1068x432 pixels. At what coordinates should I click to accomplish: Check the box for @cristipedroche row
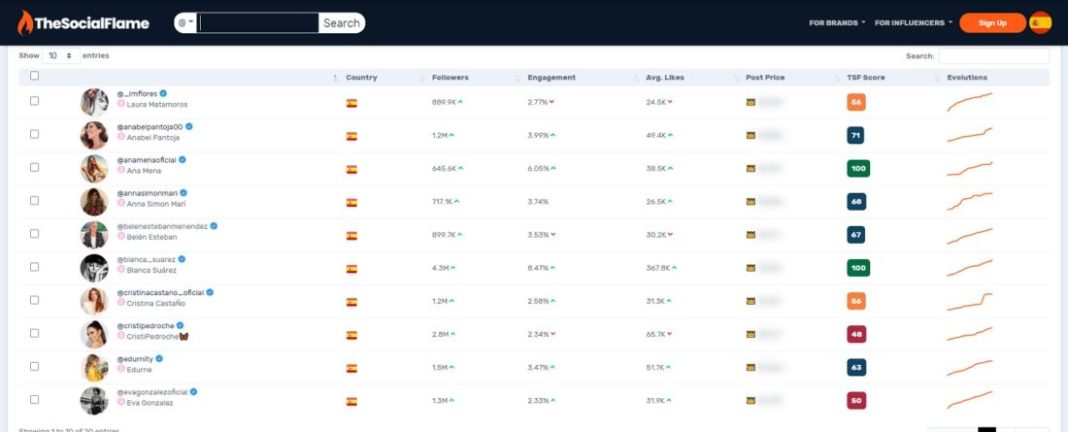click(34, 333)
